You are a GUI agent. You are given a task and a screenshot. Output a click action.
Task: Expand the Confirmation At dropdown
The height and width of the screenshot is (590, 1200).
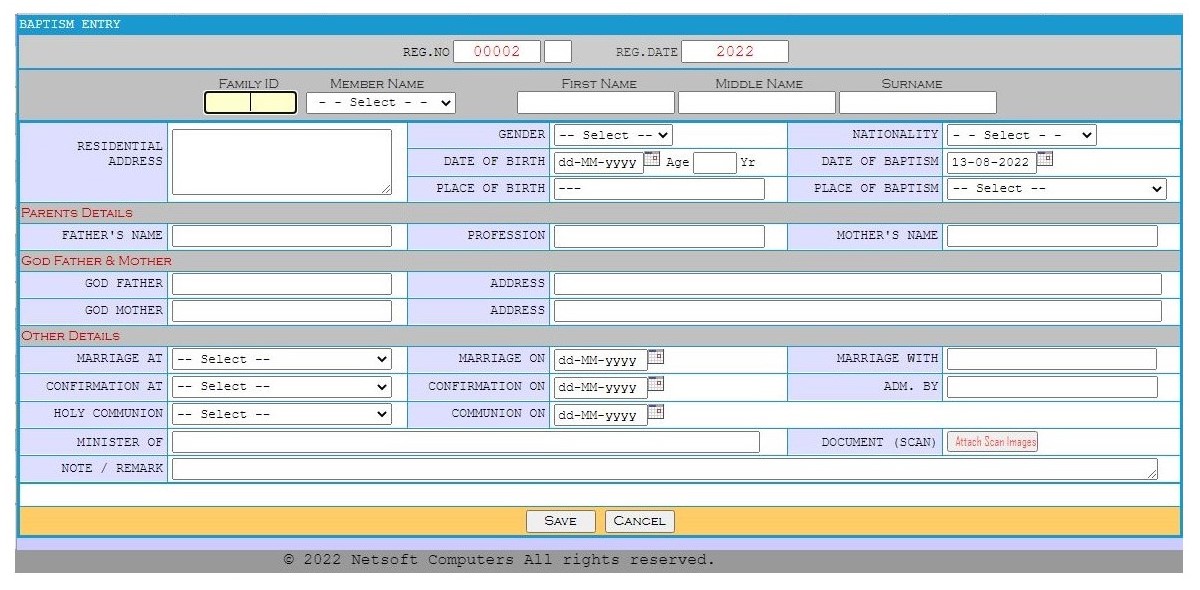(281, 387)
